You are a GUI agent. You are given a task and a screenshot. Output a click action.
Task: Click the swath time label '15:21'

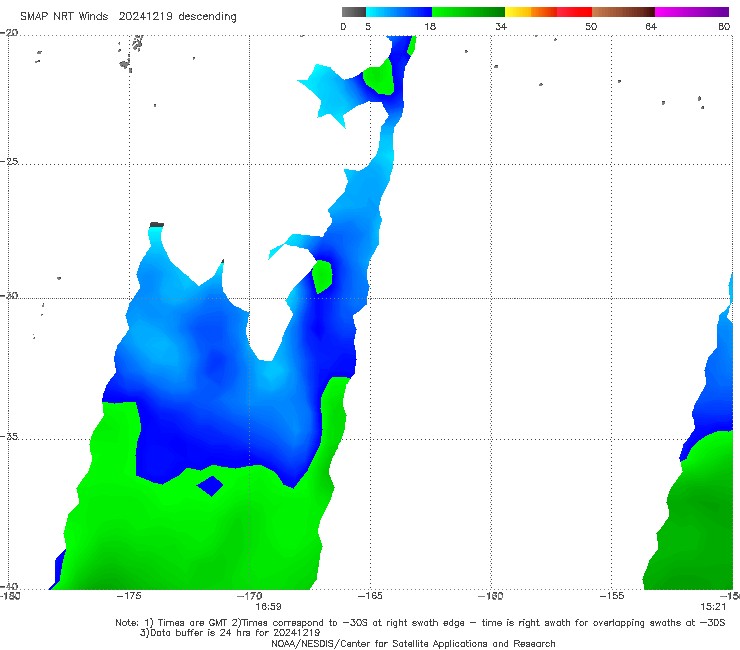point(713,607)
